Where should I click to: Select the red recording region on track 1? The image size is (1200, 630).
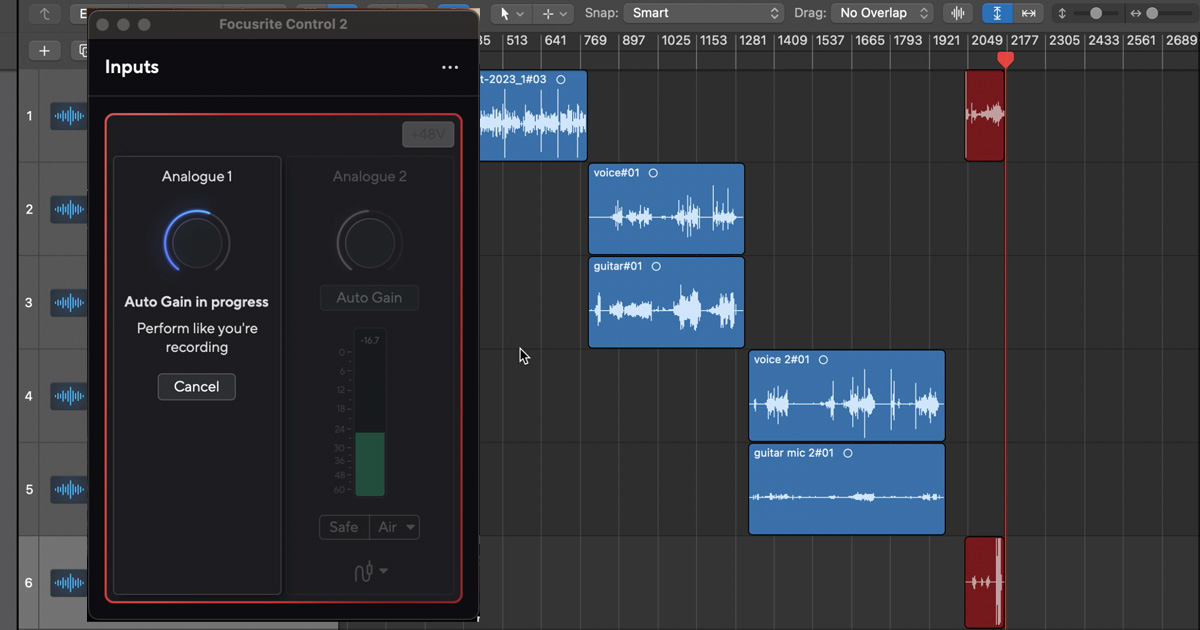(984, 116)
